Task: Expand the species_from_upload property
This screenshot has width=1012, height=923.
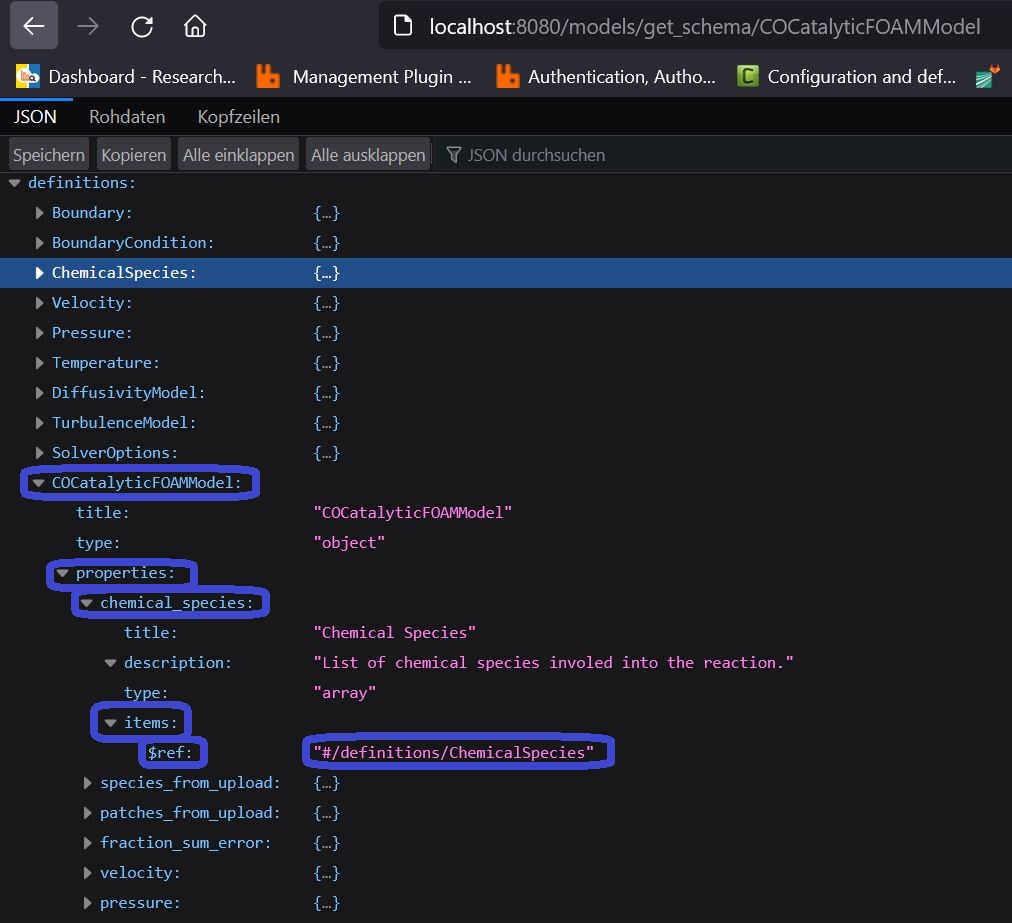Action: point(88,783)
